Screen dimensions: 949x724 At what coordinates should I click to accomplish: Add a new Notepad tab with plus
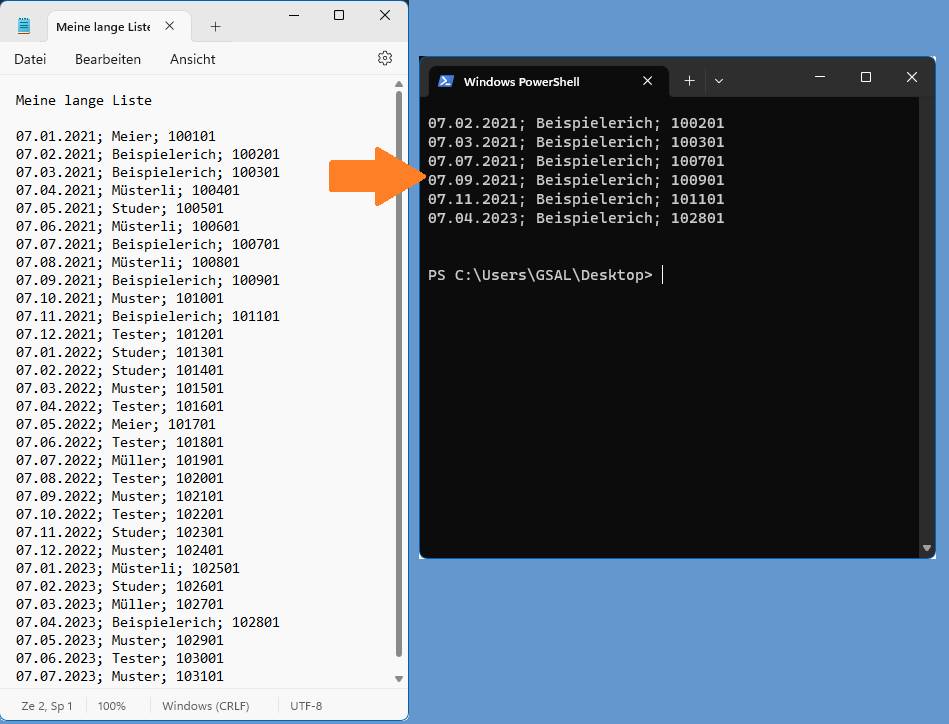[x=215, y=27]
